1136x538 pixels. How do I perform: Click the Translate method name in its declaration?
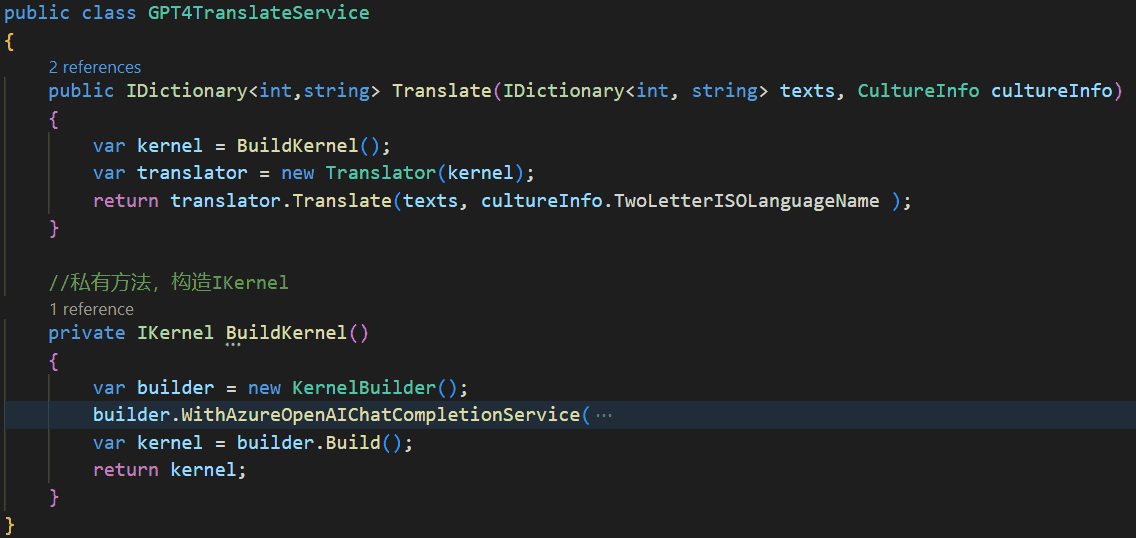coord(441,91)
